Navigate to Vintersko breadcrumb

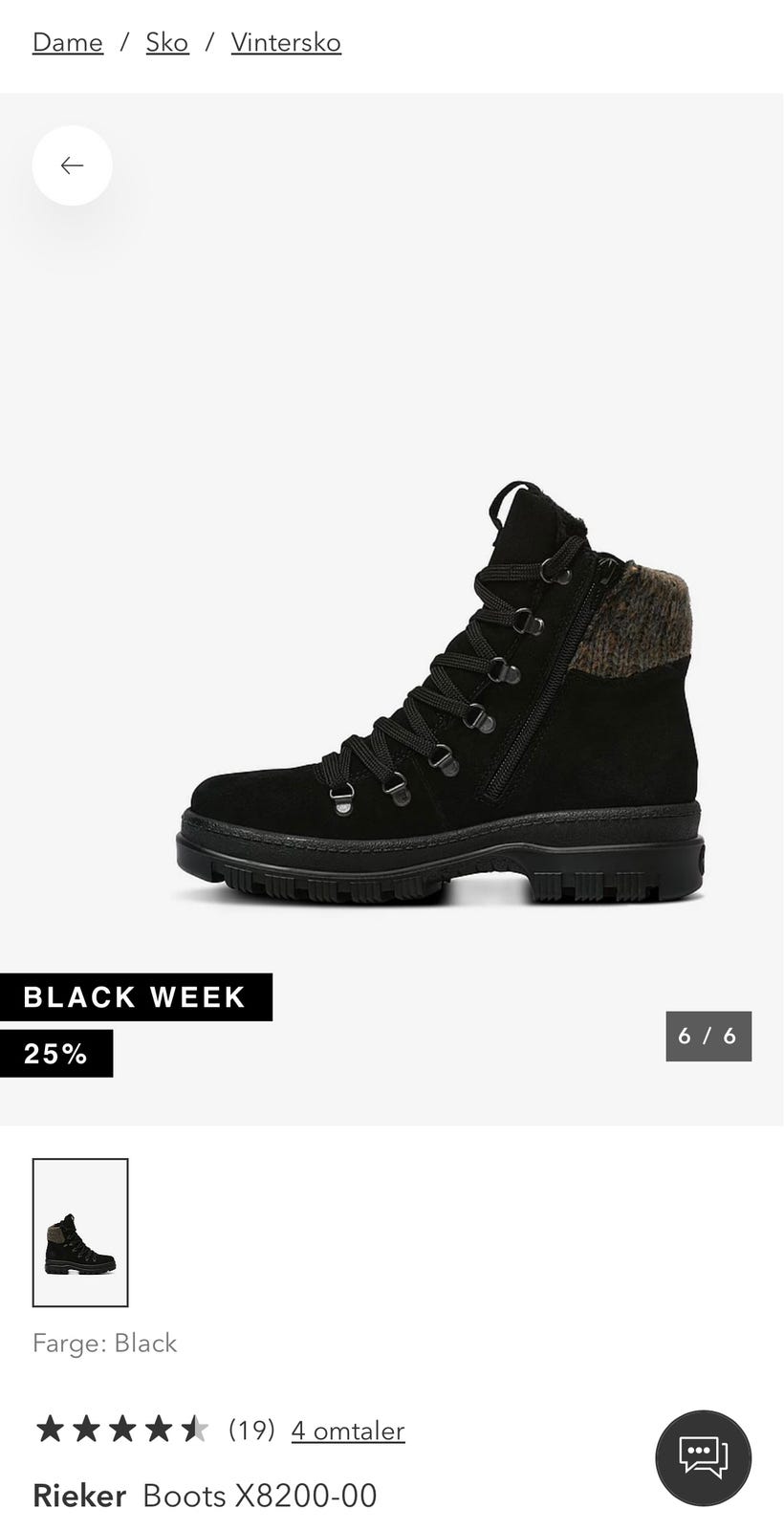point(286,42)
